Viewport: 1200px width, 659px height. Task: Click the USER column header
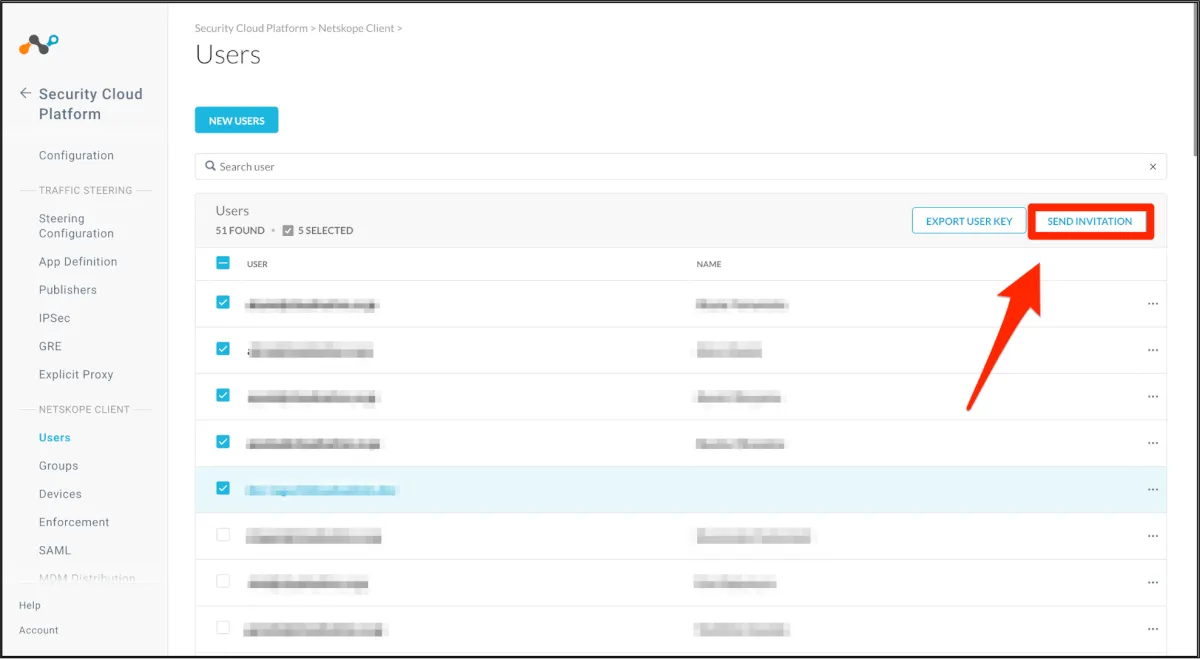pyautogui.click(x=257, y=264)
